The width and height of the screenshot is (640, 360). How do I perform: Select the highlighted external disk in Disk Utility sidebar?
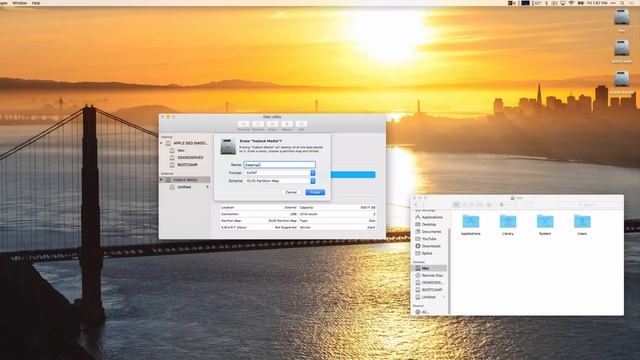click(x=185, y=180)
